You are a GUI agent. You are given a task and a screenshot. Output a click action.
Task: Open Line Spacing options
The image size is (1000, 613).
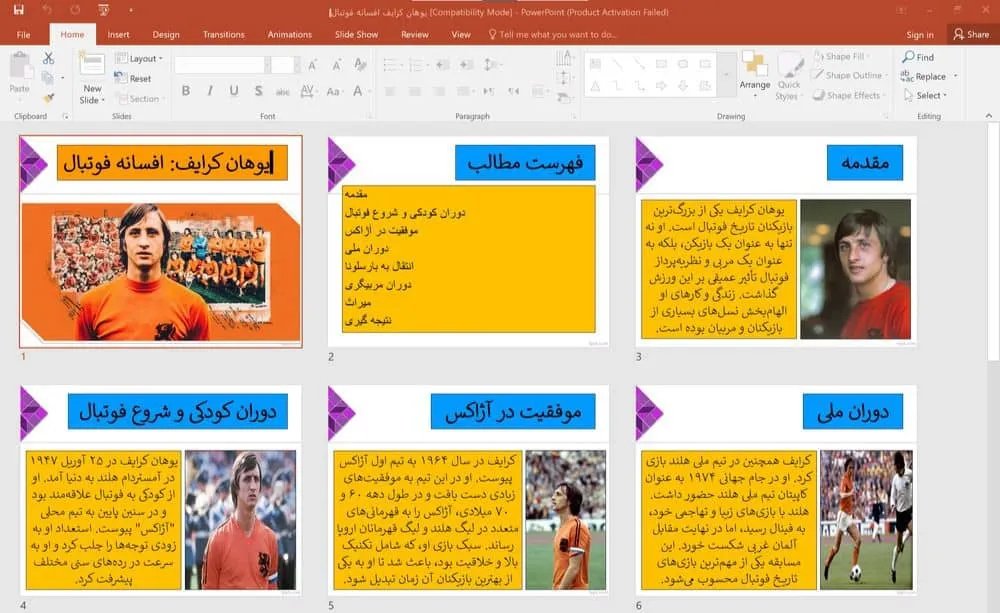(x=491, y=64)
